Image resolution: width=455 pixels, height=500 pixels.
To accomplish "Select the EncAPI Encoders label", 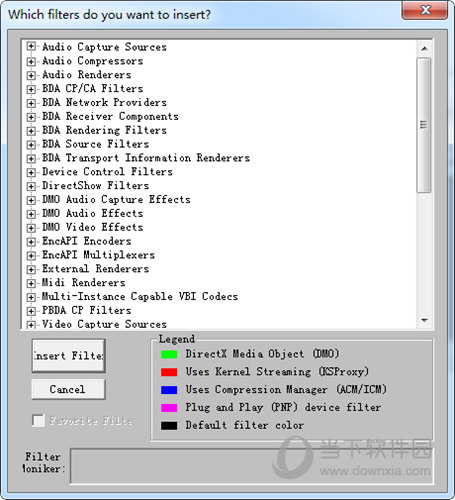I will [x=87, y=241].
